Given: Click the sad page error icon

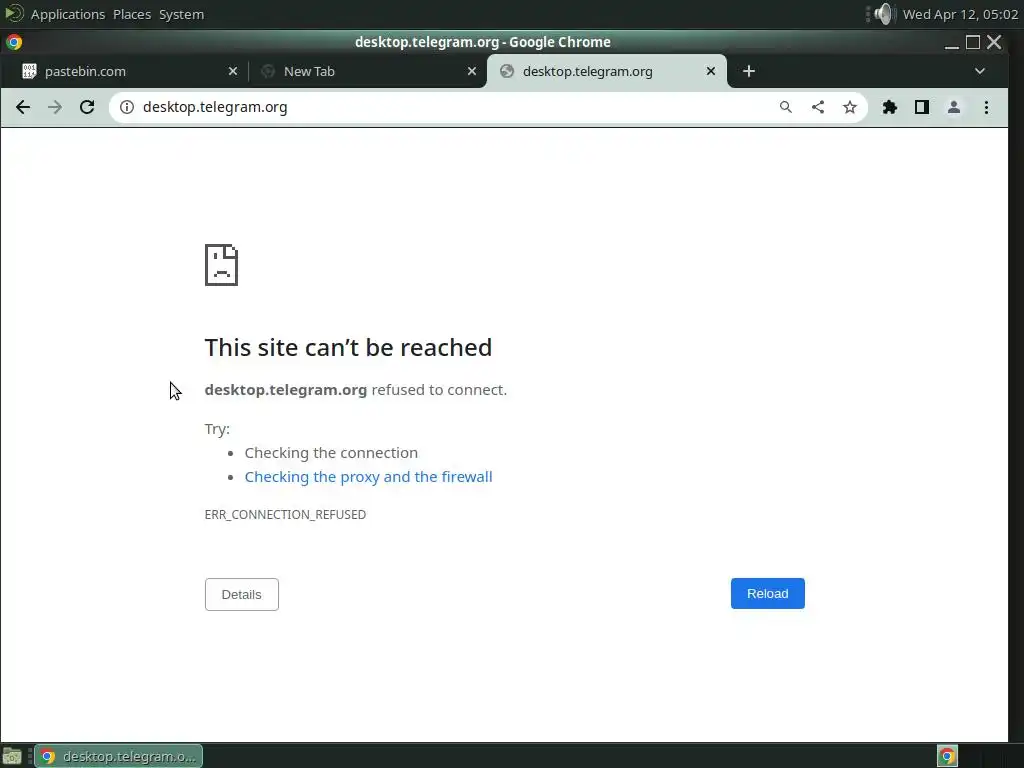Looking at the screenshot, I should [221, 264].
